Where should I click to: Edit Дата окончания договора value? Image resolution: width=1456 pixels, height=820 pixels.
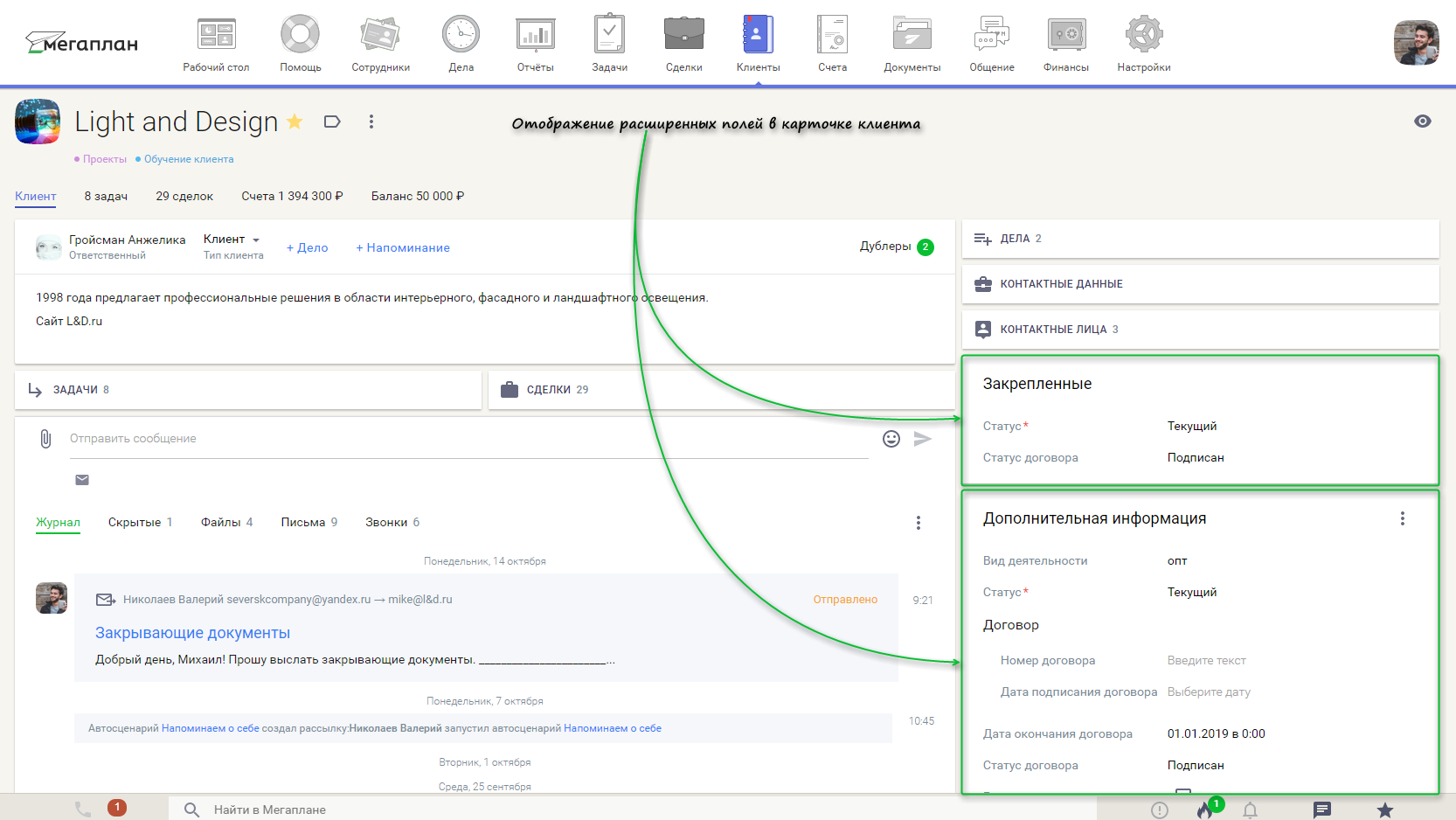pos(1216,734)
